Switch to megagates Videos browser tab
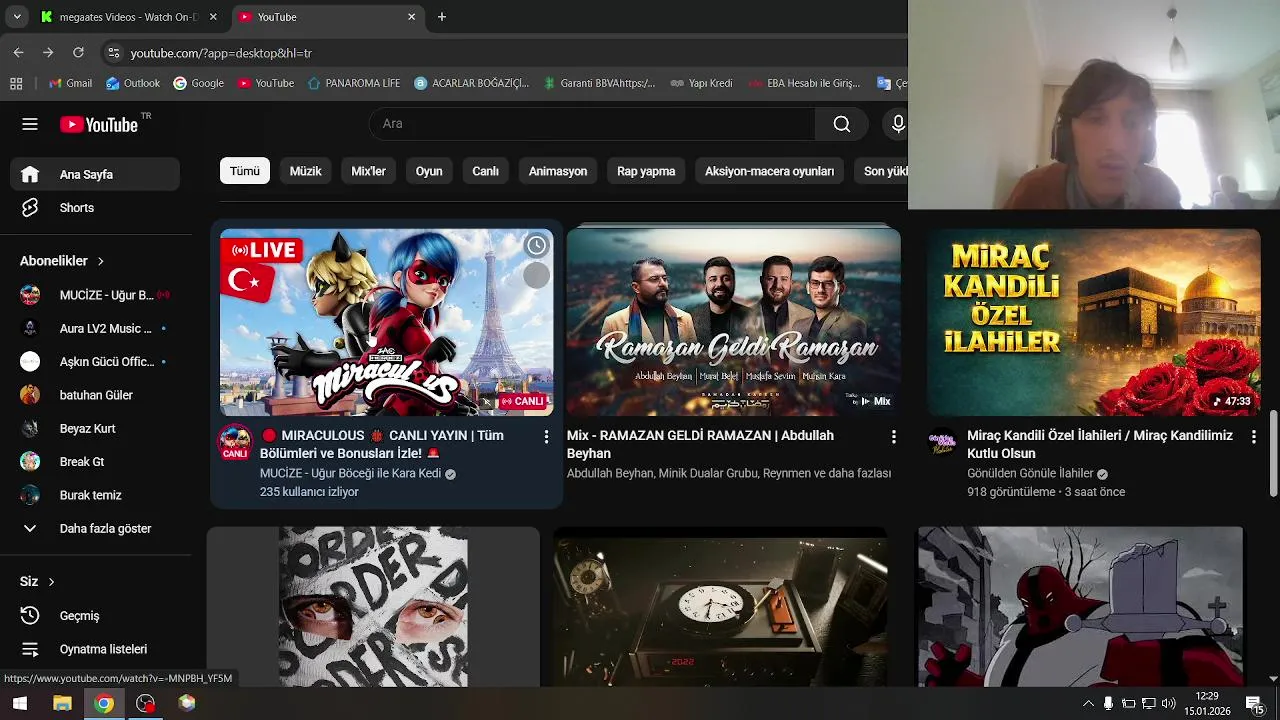The image size is (1280, 720). (x=130, y=17)
